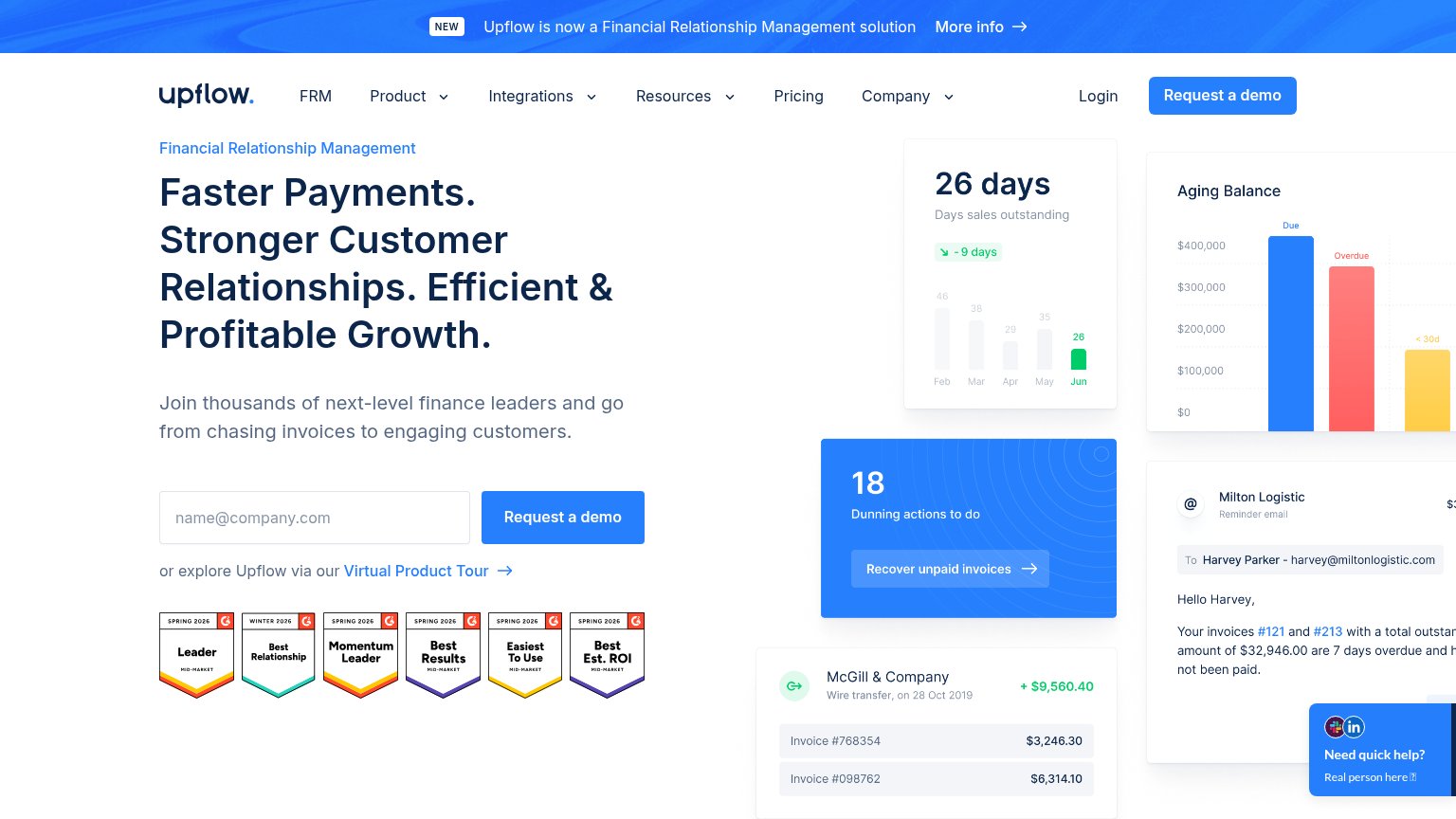Click the arrow after Virtual Product Tour
This screenshot has height=819, width=1456.
505,571
